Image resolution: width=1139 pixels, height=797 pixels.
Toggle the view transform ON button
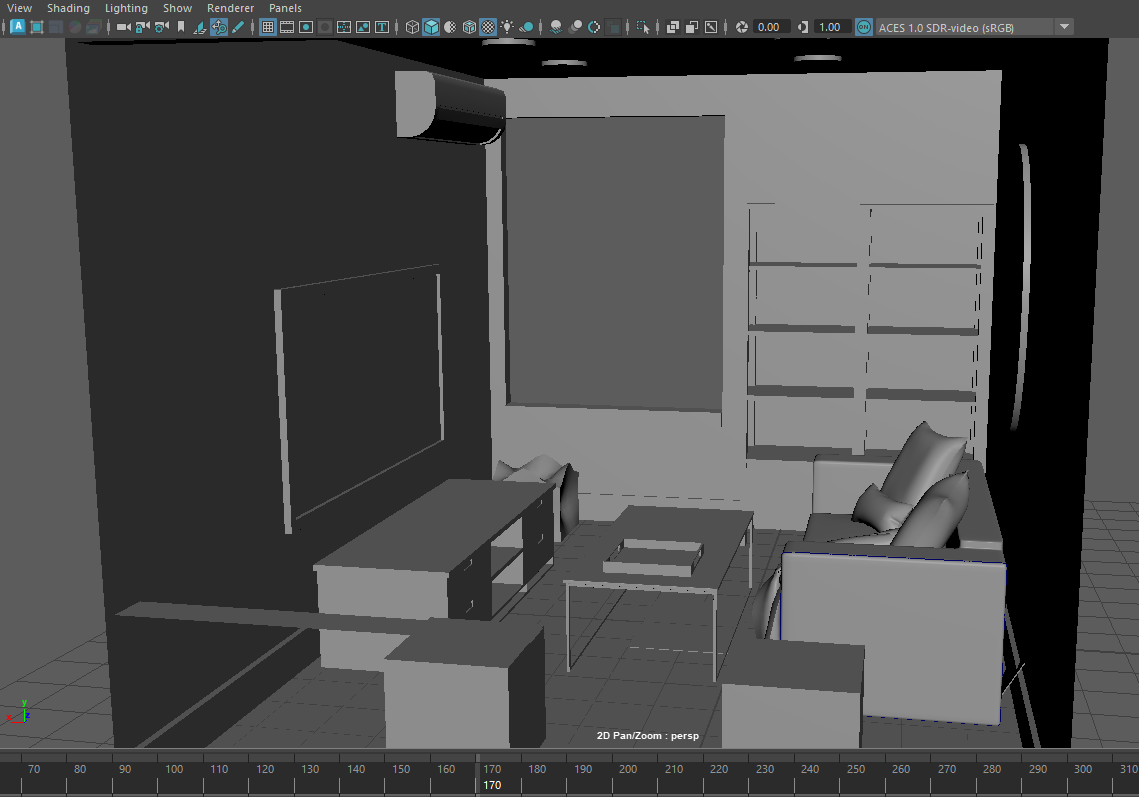[864, 27]
